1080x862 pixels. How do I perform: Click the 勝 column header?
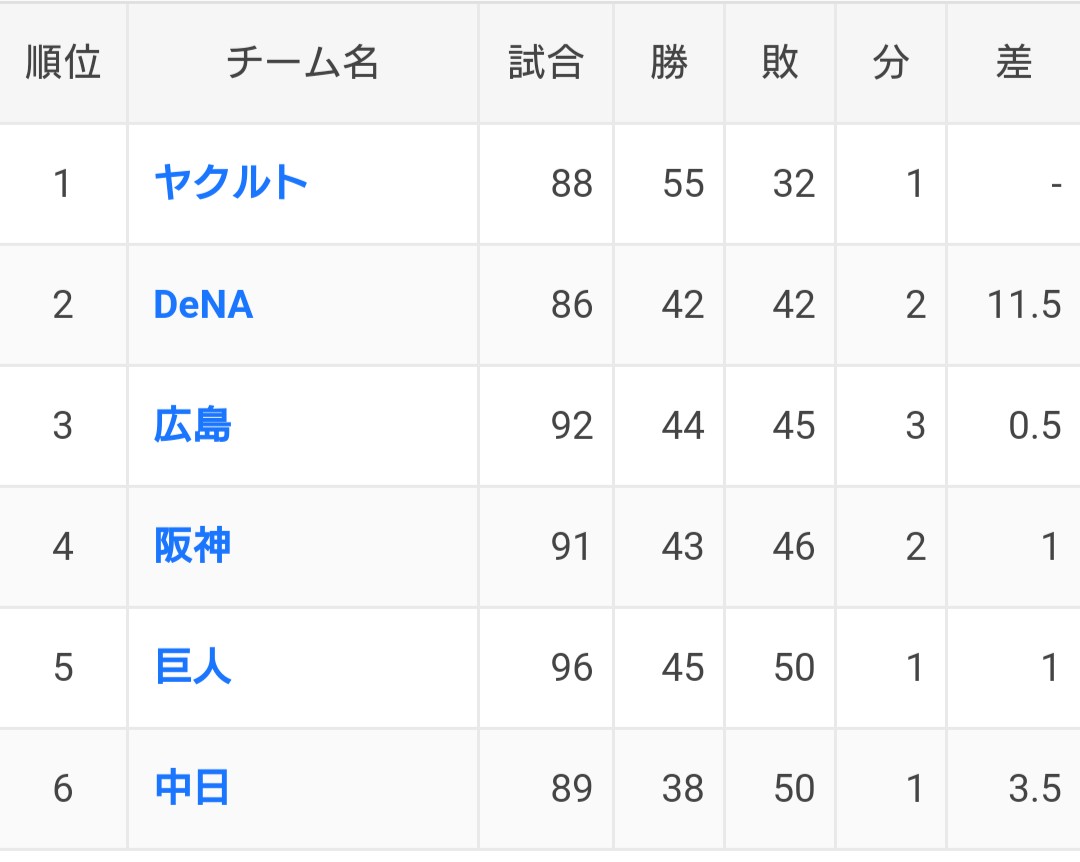coord(669,63)
